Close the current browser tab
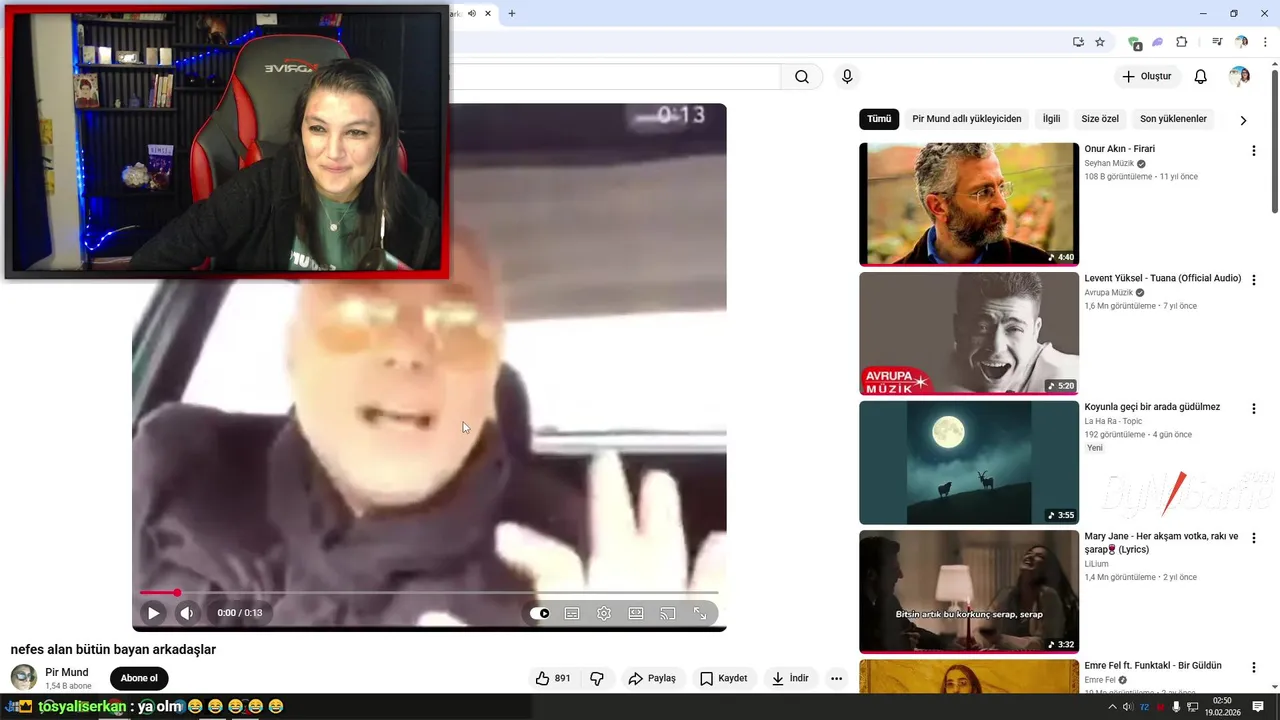 488,13
